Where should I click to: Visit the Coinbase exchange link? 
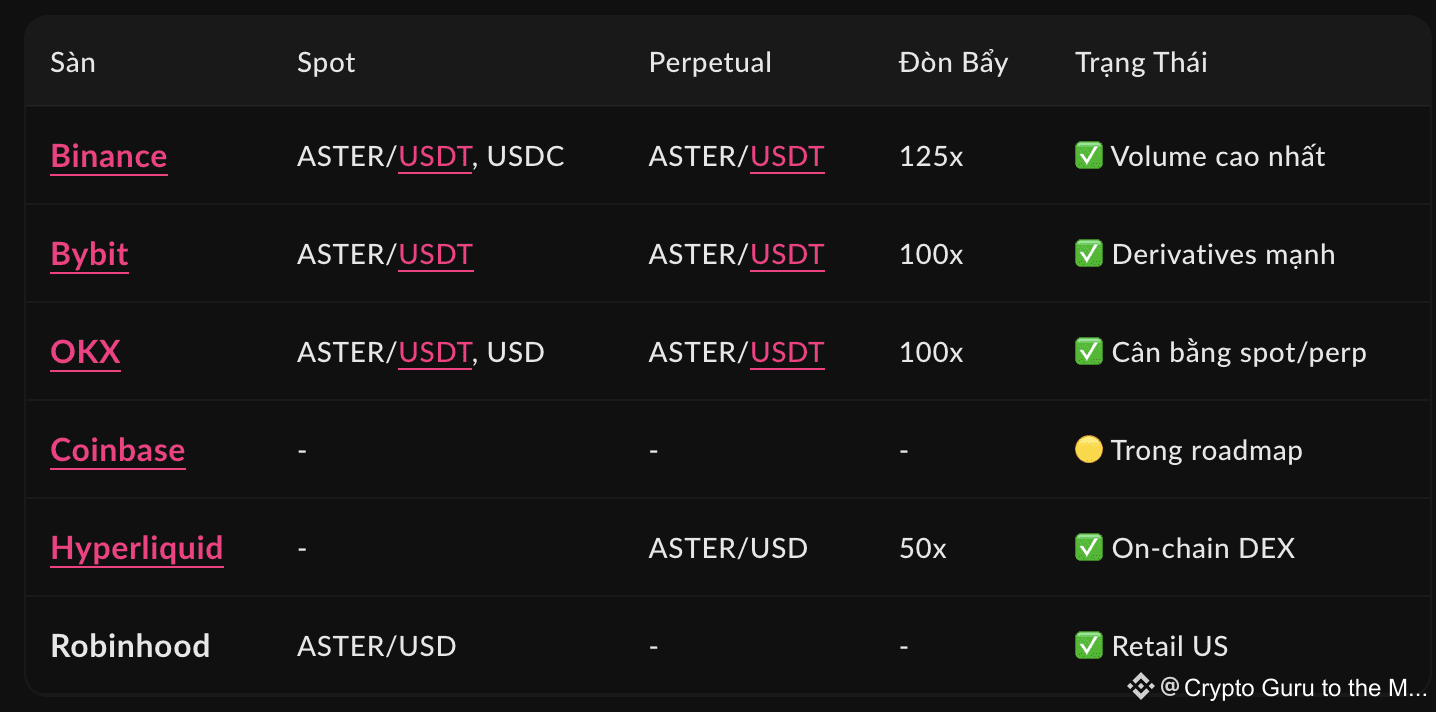point(118,450)
